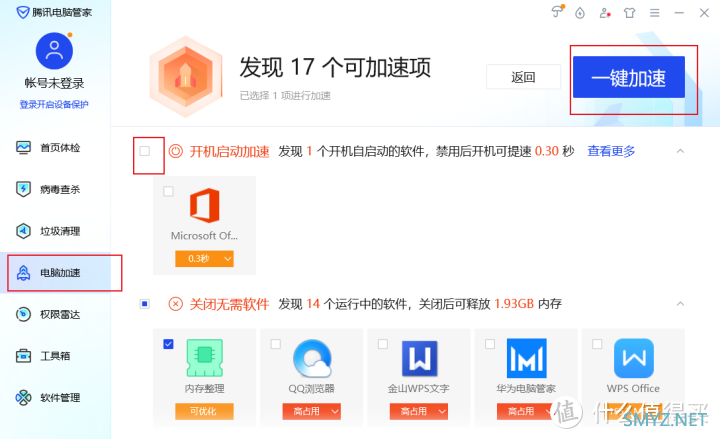Screen dimensions: 720x439
Task: Check the QQ浏览器 checkbox
Action: tap(276, 344)
